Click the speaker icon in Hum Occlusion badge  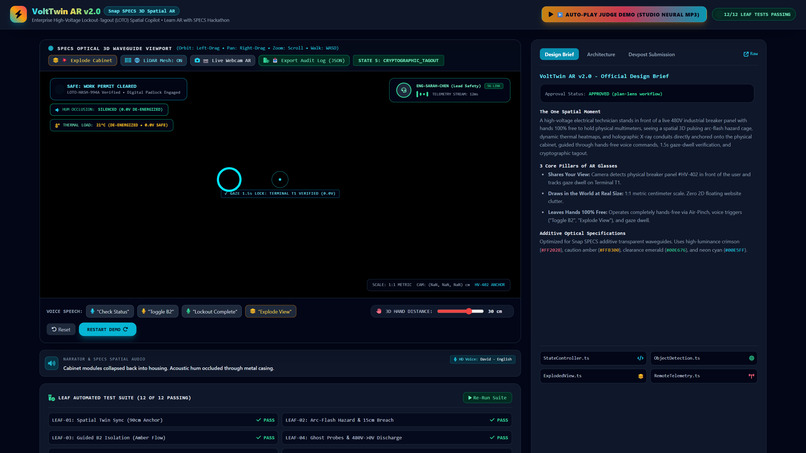(x=57, y=110)
